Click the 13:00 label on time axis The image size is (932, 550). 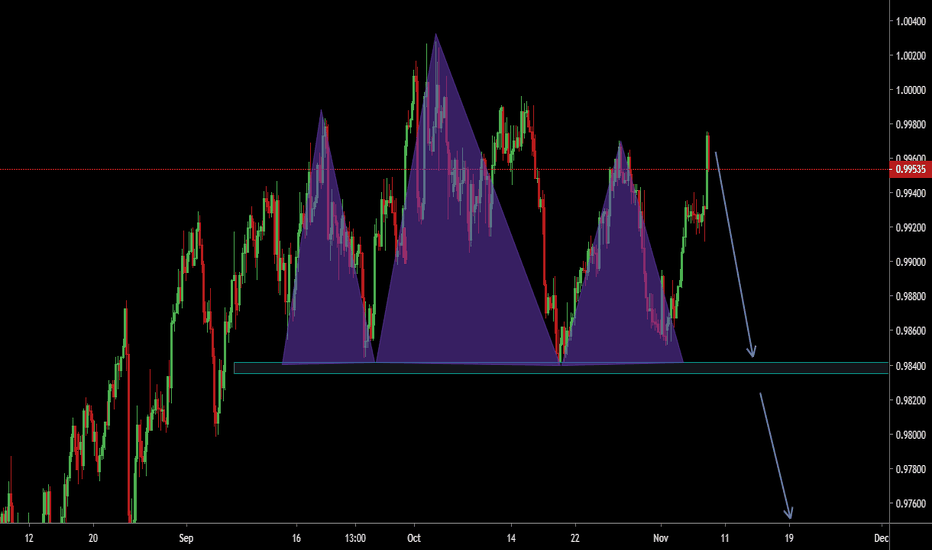pyautogui.click(x=355, y=538)
